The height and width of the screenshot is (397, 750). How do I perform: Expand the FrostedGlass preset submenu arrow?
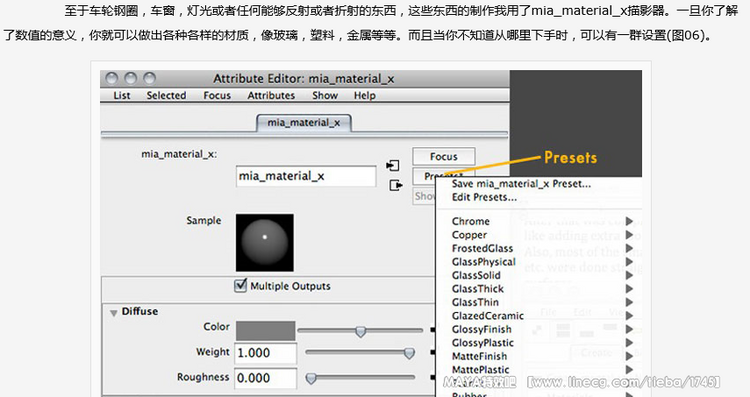pos(629,248)
